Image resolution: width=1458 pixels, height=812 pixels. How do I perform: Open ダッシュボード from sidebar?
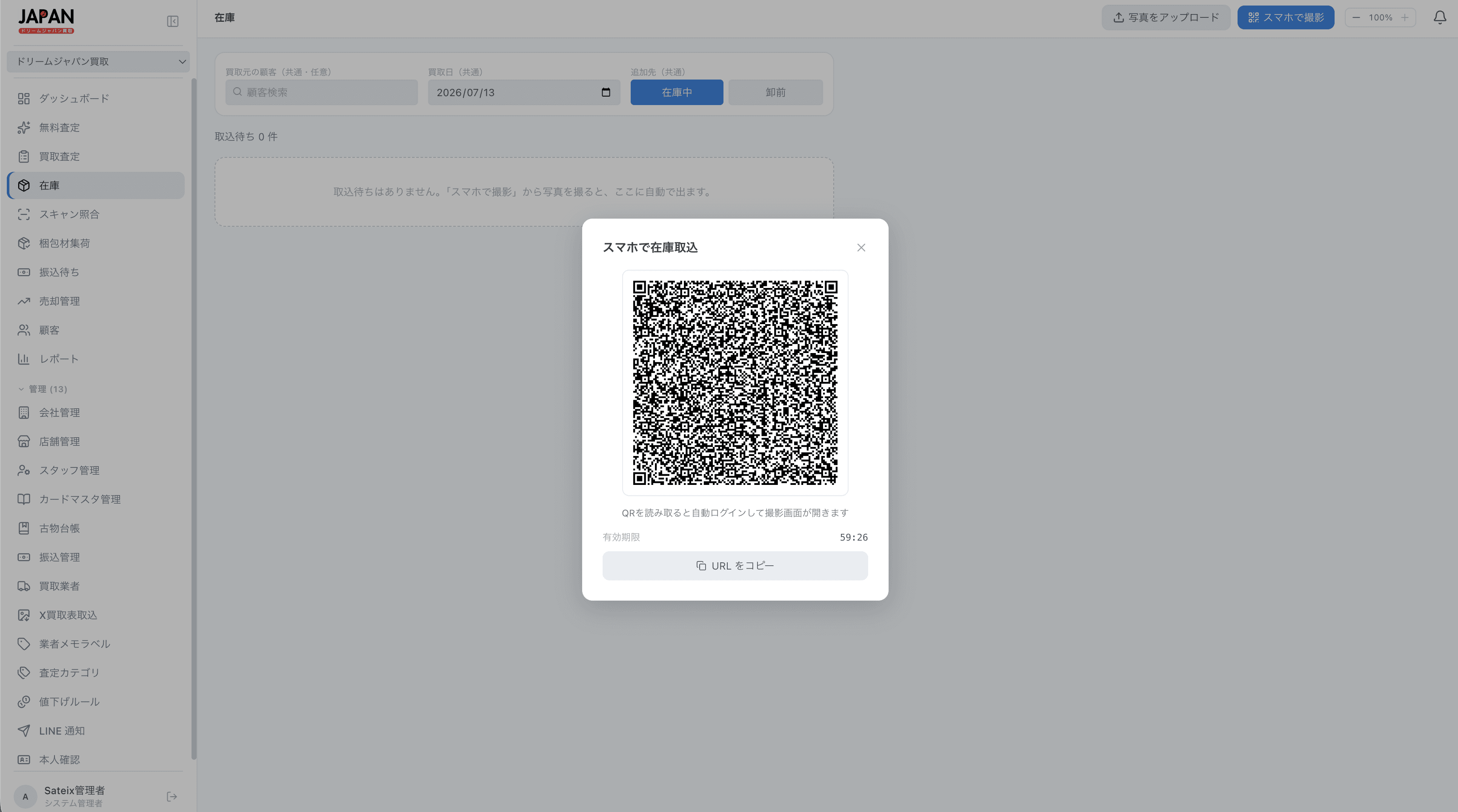pyautogui.click(x=96, y=98)
